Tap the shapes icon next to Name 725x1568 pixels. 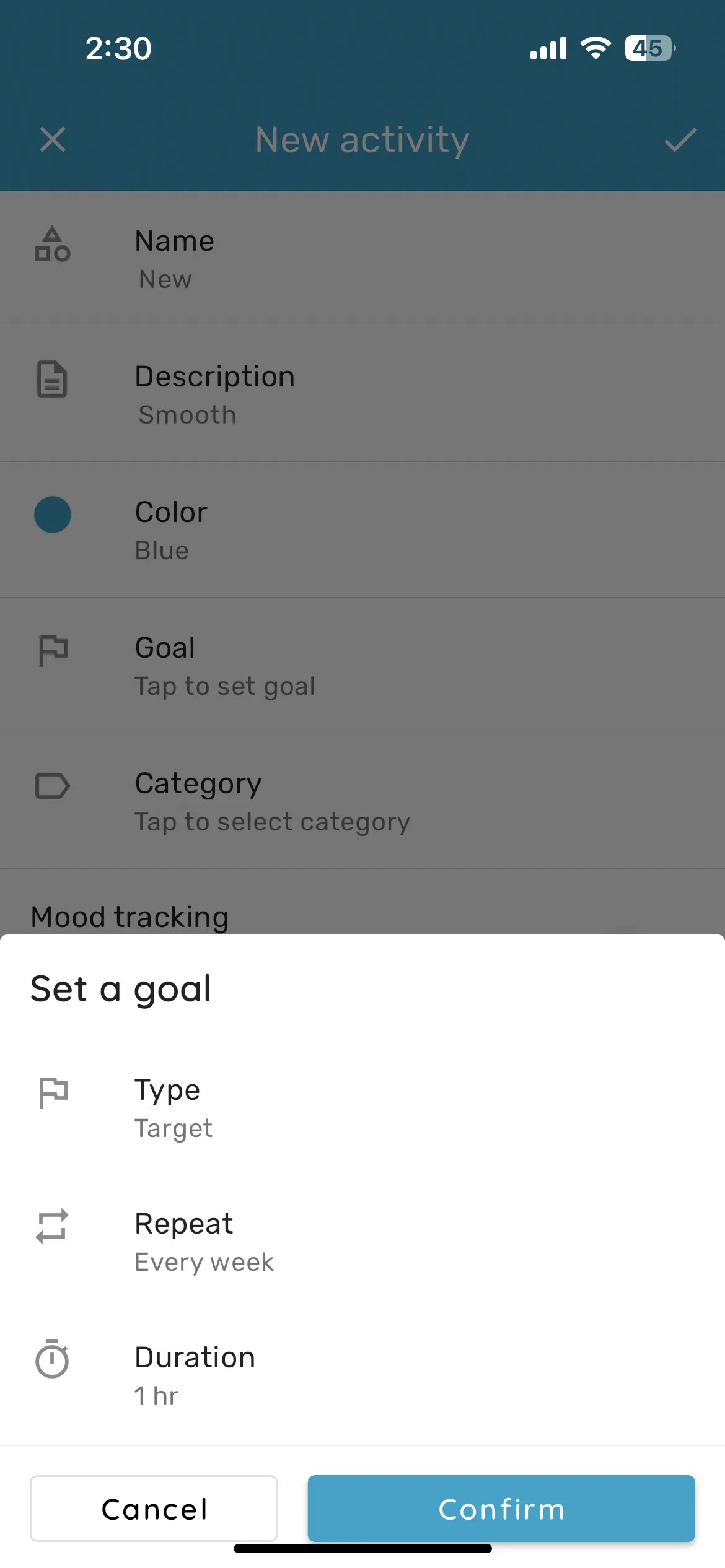pyautogui.click(x=53, y=244)
